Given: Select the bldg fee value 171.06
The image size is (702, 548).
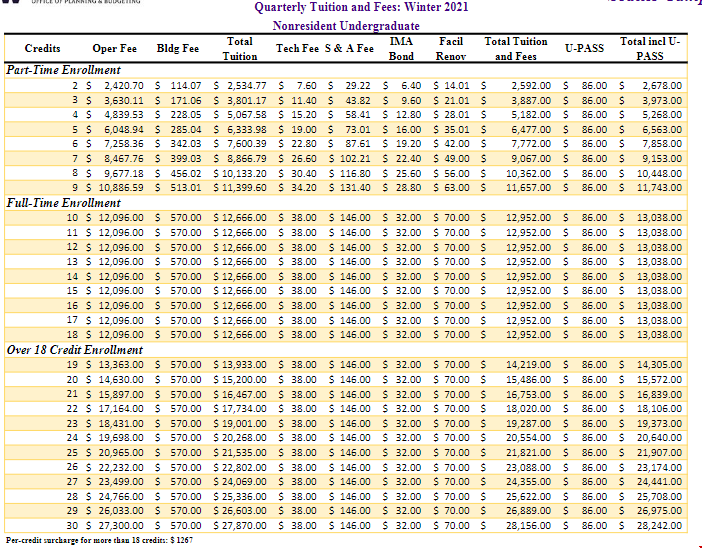Looking at the screenshot, I should 186,100.
